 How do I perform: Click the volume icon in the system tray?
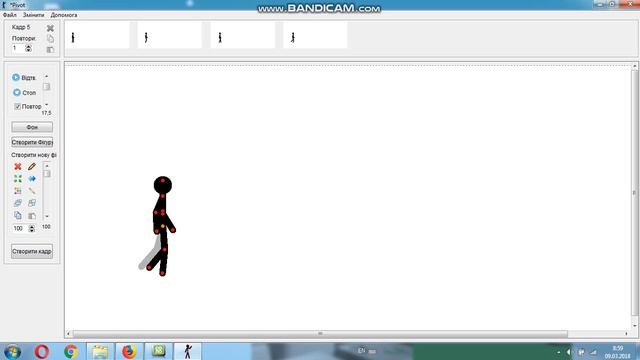569,352
